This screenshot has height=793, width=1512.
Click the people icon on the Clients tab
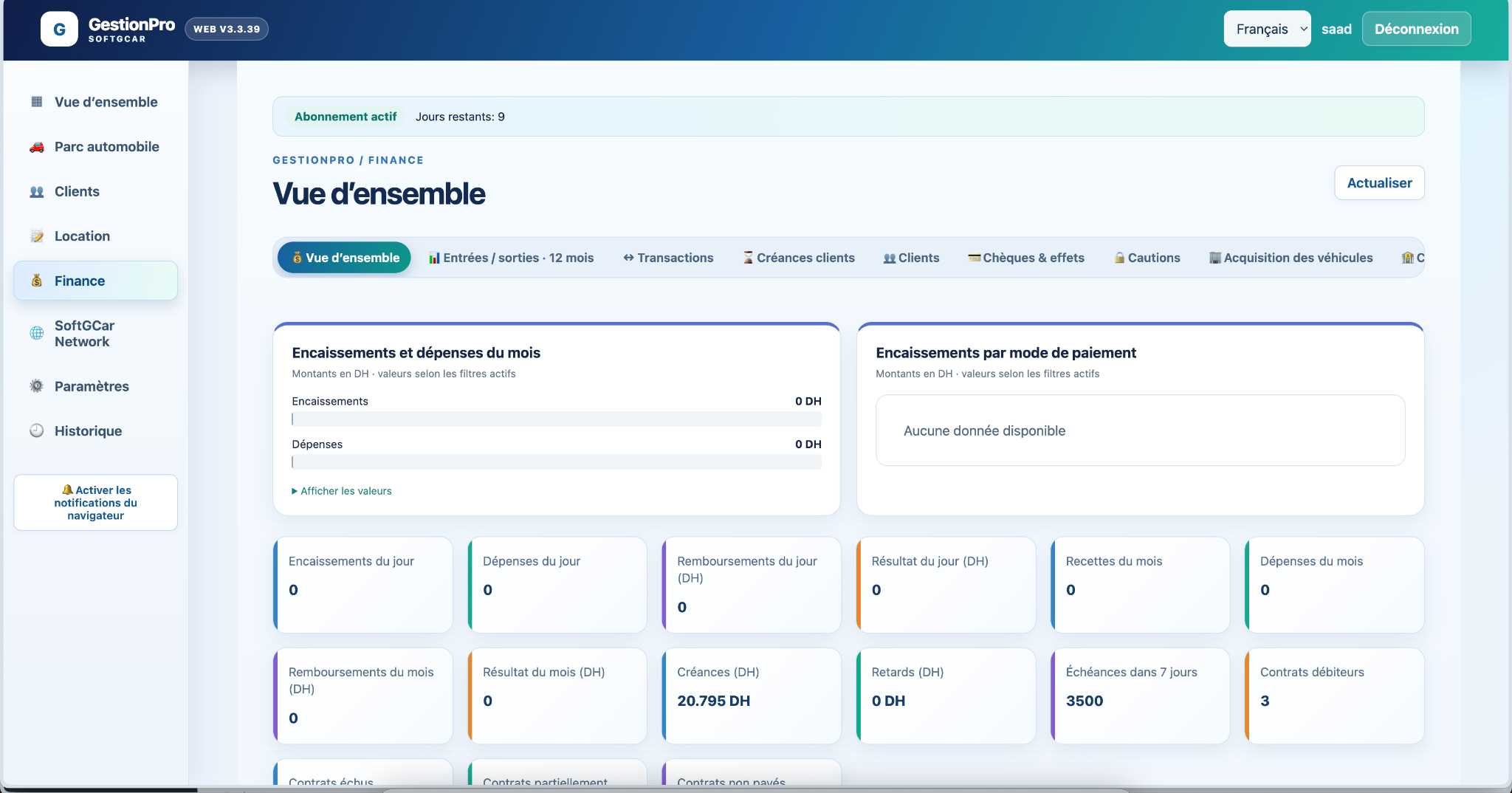click(890, 258)
